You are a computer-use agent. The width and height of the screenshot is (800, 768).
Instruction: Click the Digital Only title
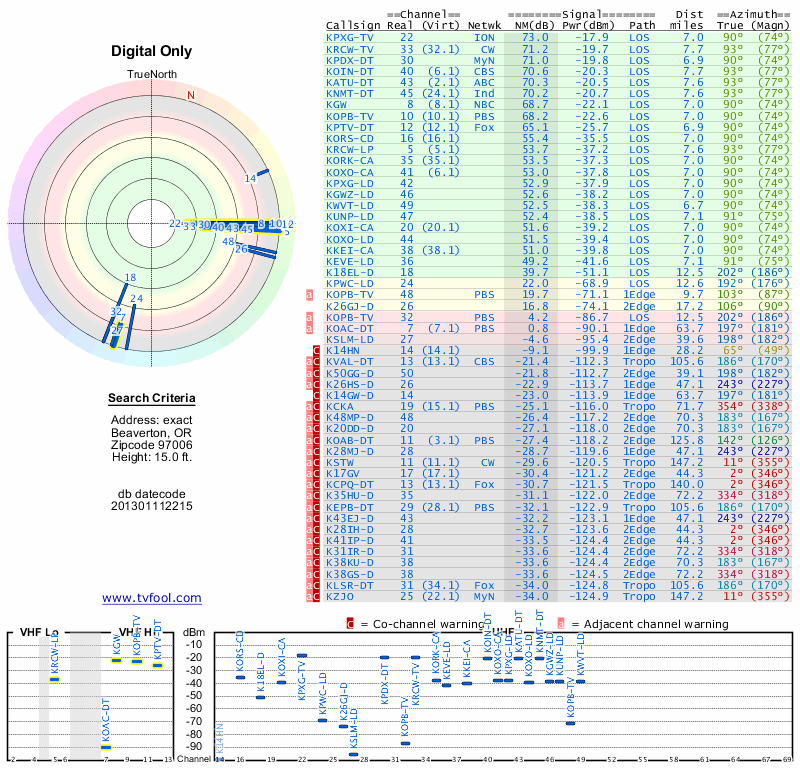pyautogui.click(x=152, y=51)
